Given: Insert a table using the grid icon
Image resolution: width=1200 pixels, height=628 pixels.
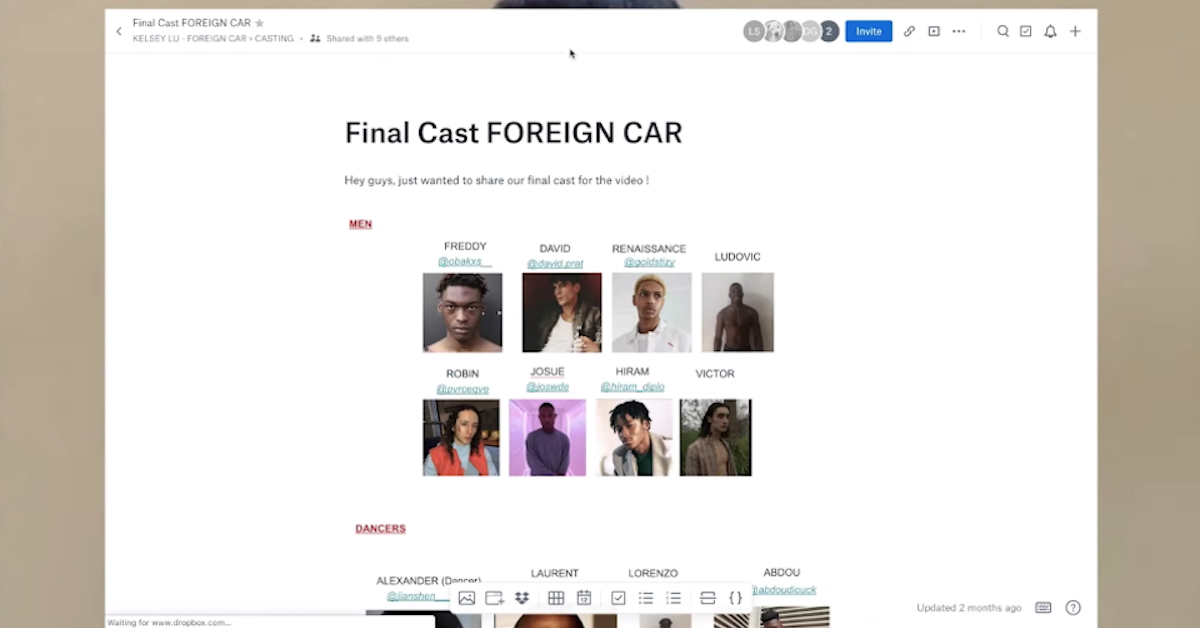Looking at the screenshot, I should [x=556, y=598].
